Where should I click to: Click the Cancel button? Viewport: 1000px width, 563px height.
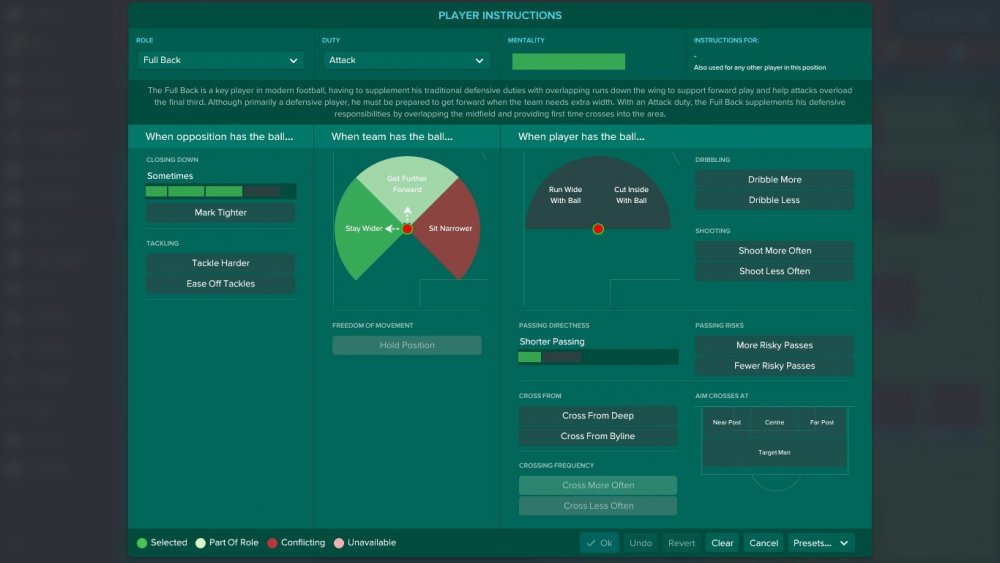pos(763,543)
